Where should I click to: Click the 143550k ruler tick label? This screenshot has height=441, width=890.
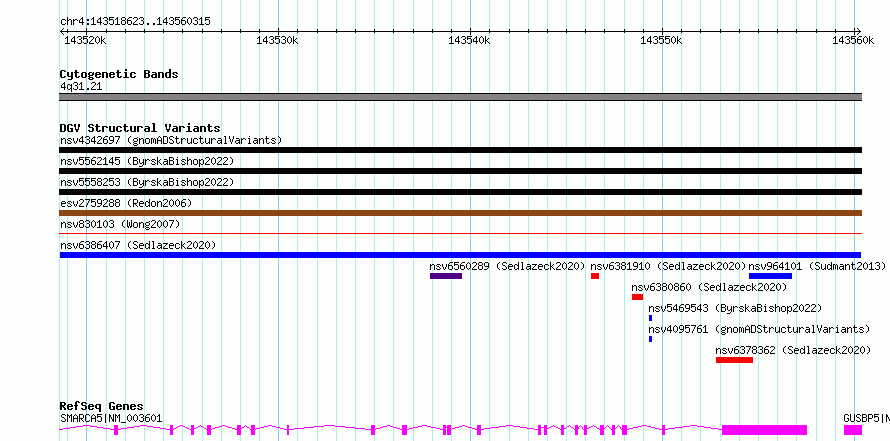click(661, 41)
